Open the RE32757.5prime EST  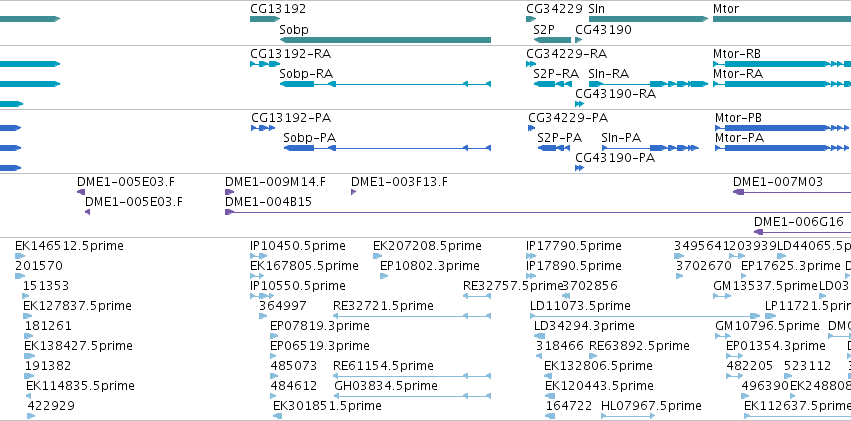click(x=477, y=296)
